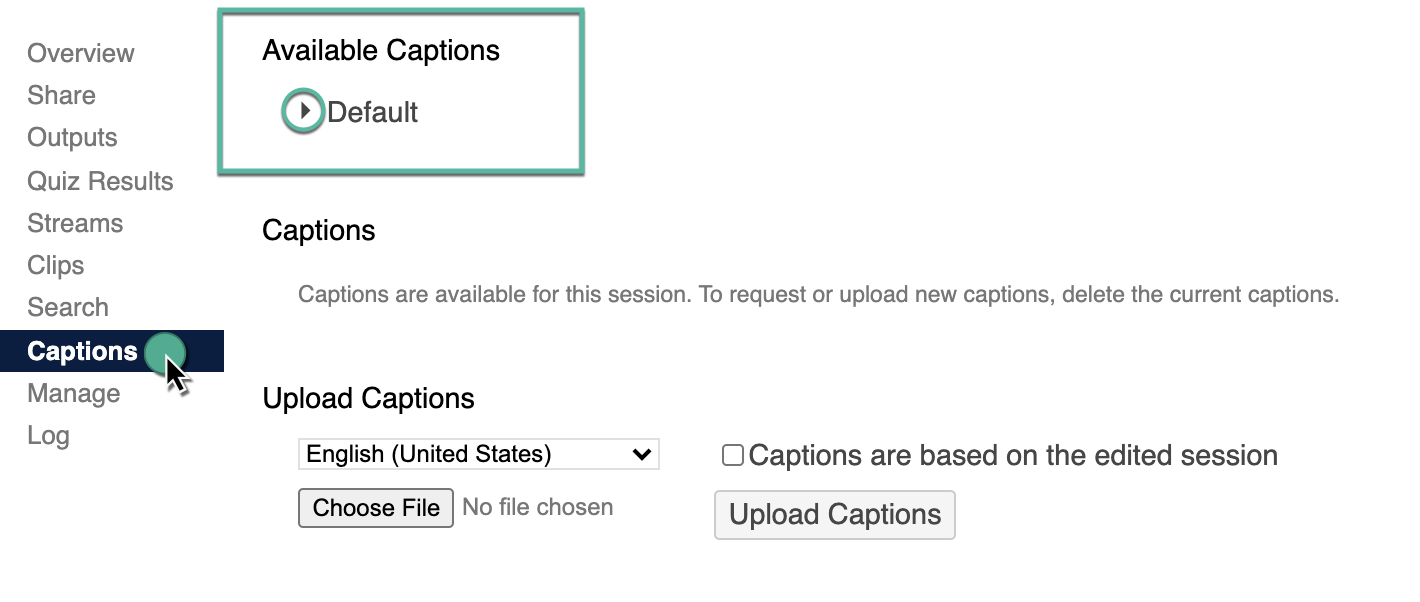Screen dimensions: 1420x602
Task: Click the Default caption label text
Action: click(x=373, y=112)
